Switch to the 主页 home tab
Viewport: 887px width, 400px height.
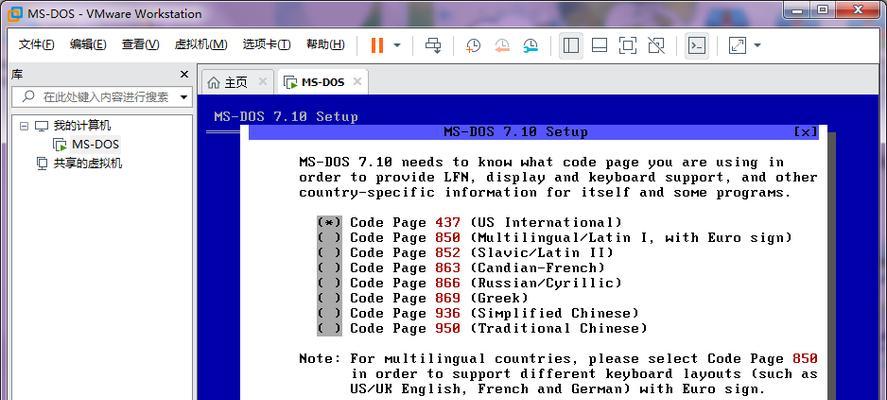(x=236, y=83)
